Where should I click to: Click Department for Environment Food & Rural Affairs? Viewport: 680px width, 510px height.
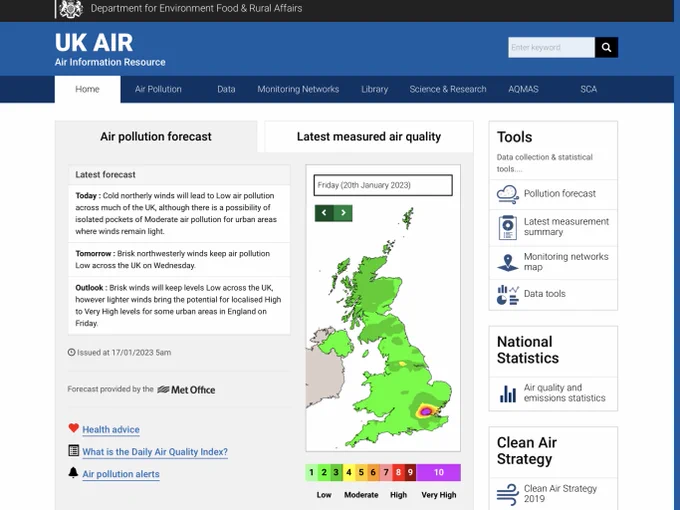click(x=196, y=8)
